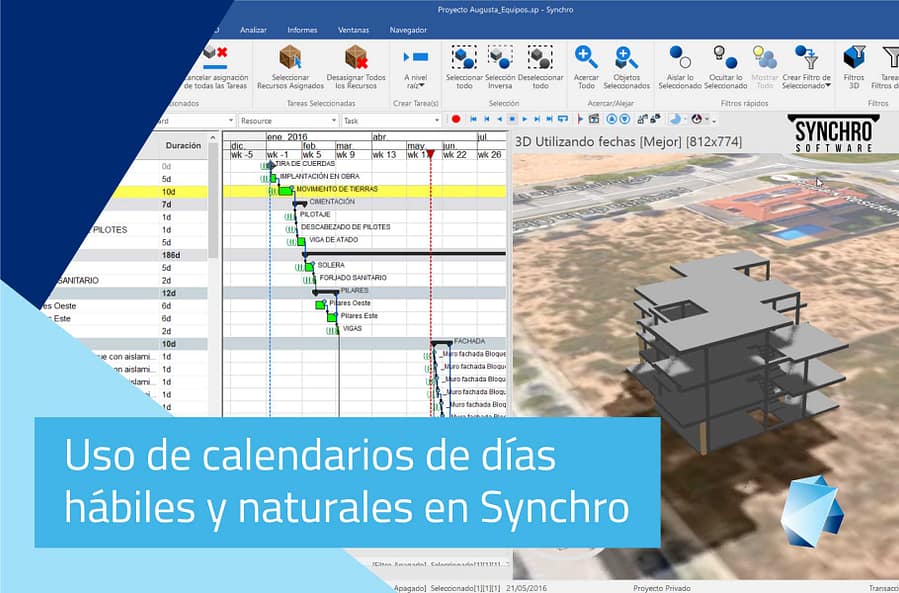Image resolution: width=899 pixels, height=593 pixels.
Task: Stop the simulation playback
Action: 512,119
